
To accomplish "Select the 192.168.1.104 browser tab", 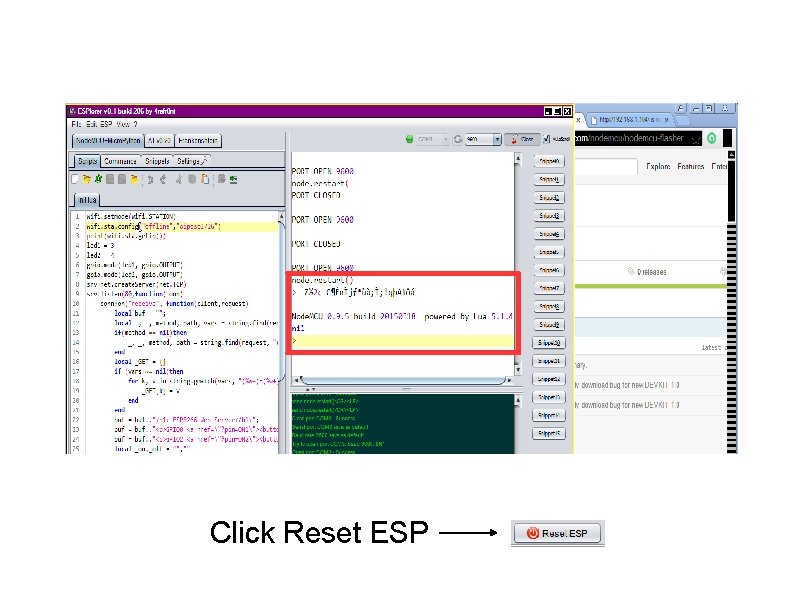I will pos(630,120).
